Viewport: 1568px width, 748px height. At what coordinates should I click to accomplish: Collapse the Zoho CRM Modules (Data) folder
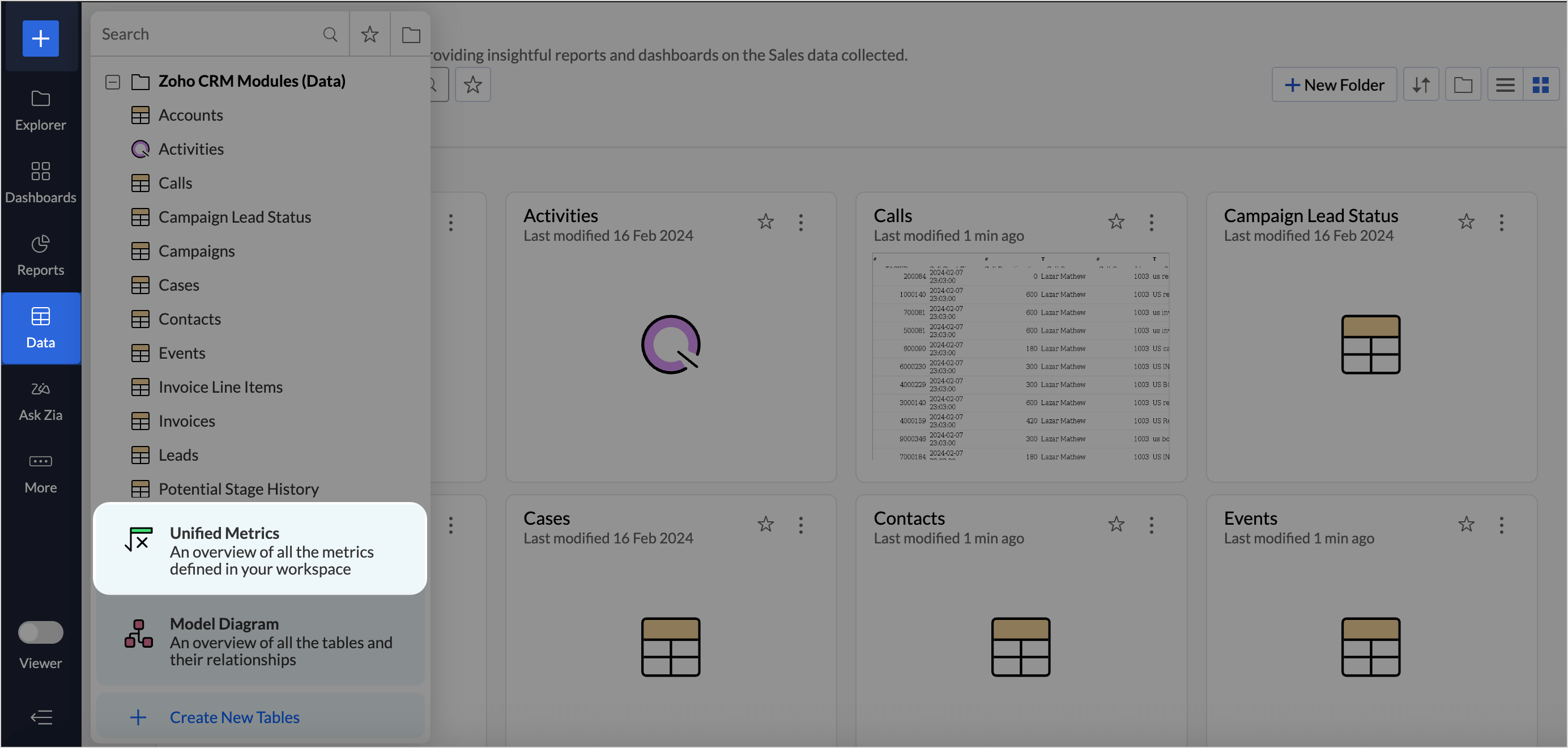click(113, 82)
